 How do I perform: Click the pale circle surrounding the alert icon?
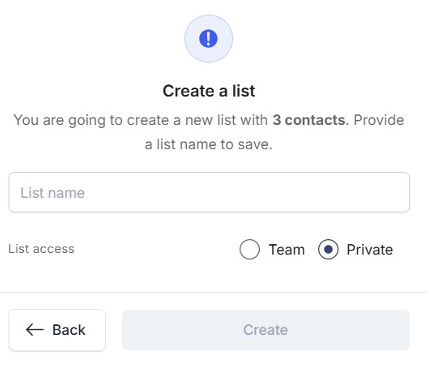tap(208, 39)
